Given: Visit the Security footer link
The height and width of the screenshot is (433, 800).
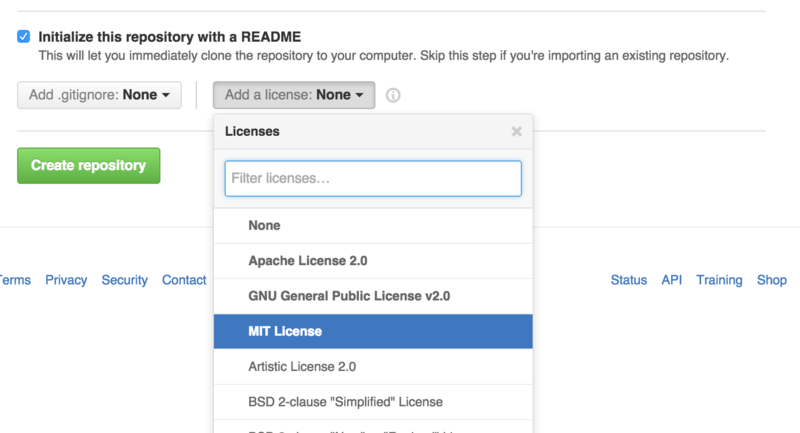Looking at the screenshot, I should (124, 280).
